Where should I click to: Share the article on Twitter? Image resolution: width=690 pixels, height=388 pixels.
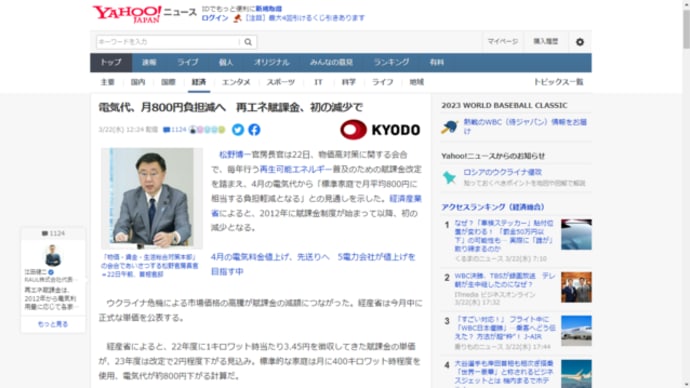pyautogui.click(x=238, y=130)
